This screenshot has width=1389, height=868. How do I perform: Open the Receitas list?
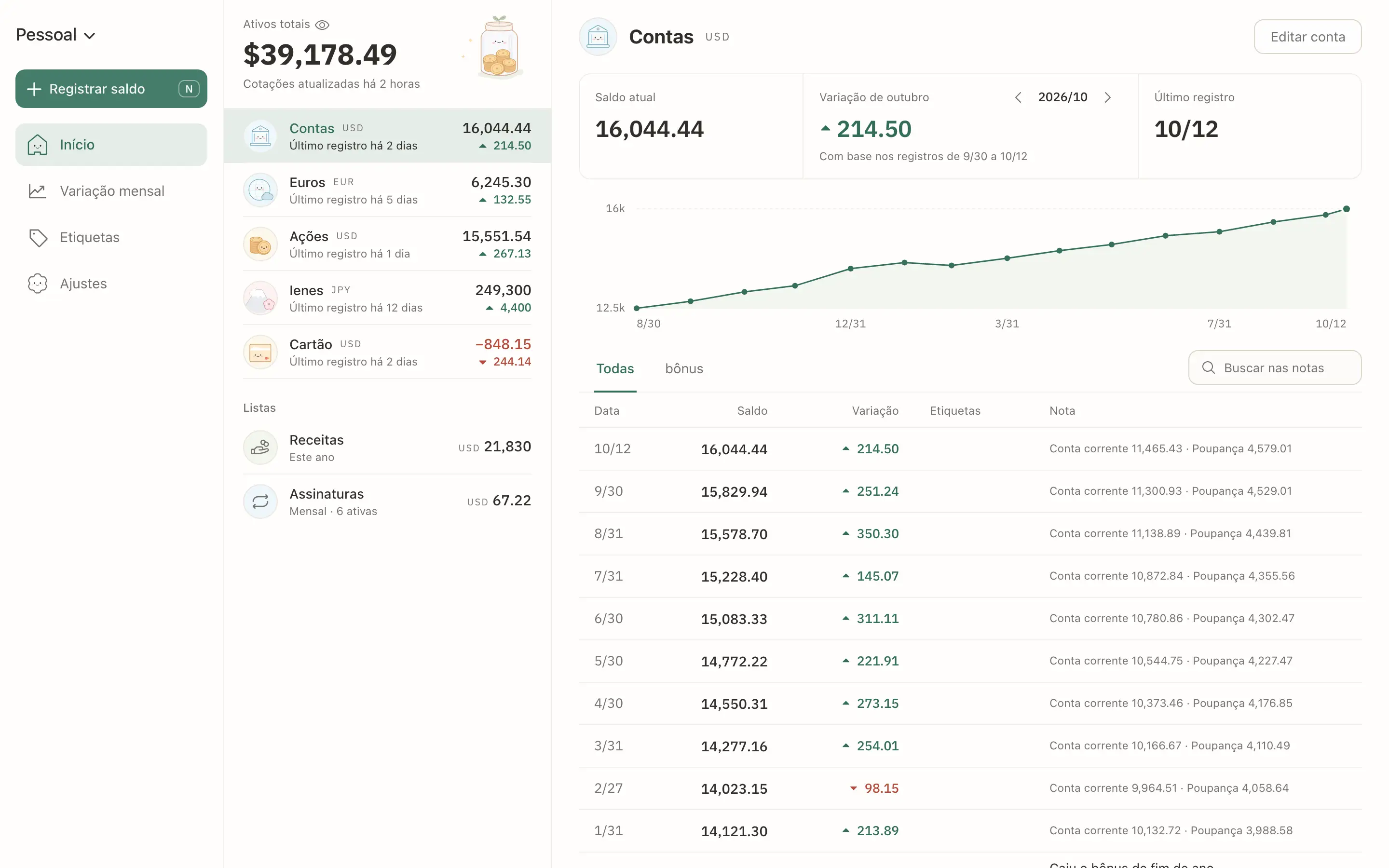[x=387, y=447]
